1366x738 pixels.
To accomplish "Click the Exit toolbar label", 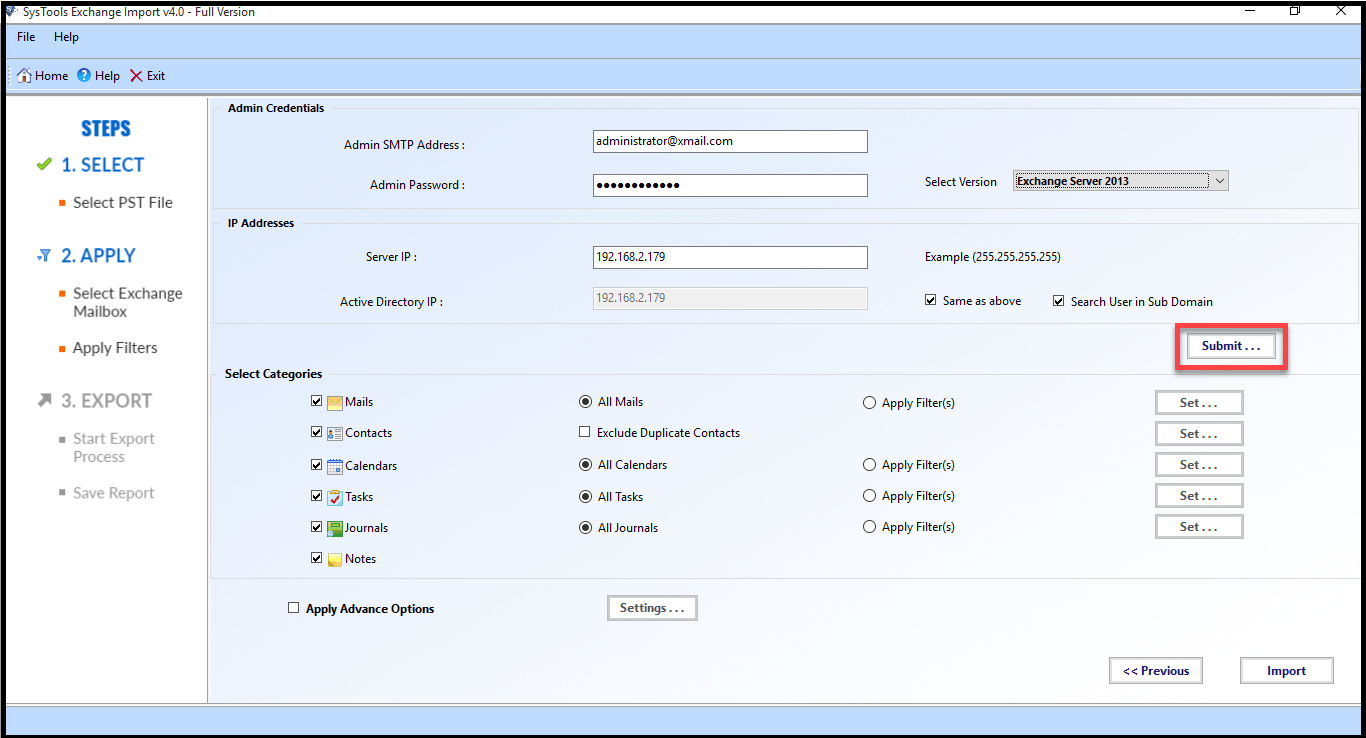I will [156, 76].
